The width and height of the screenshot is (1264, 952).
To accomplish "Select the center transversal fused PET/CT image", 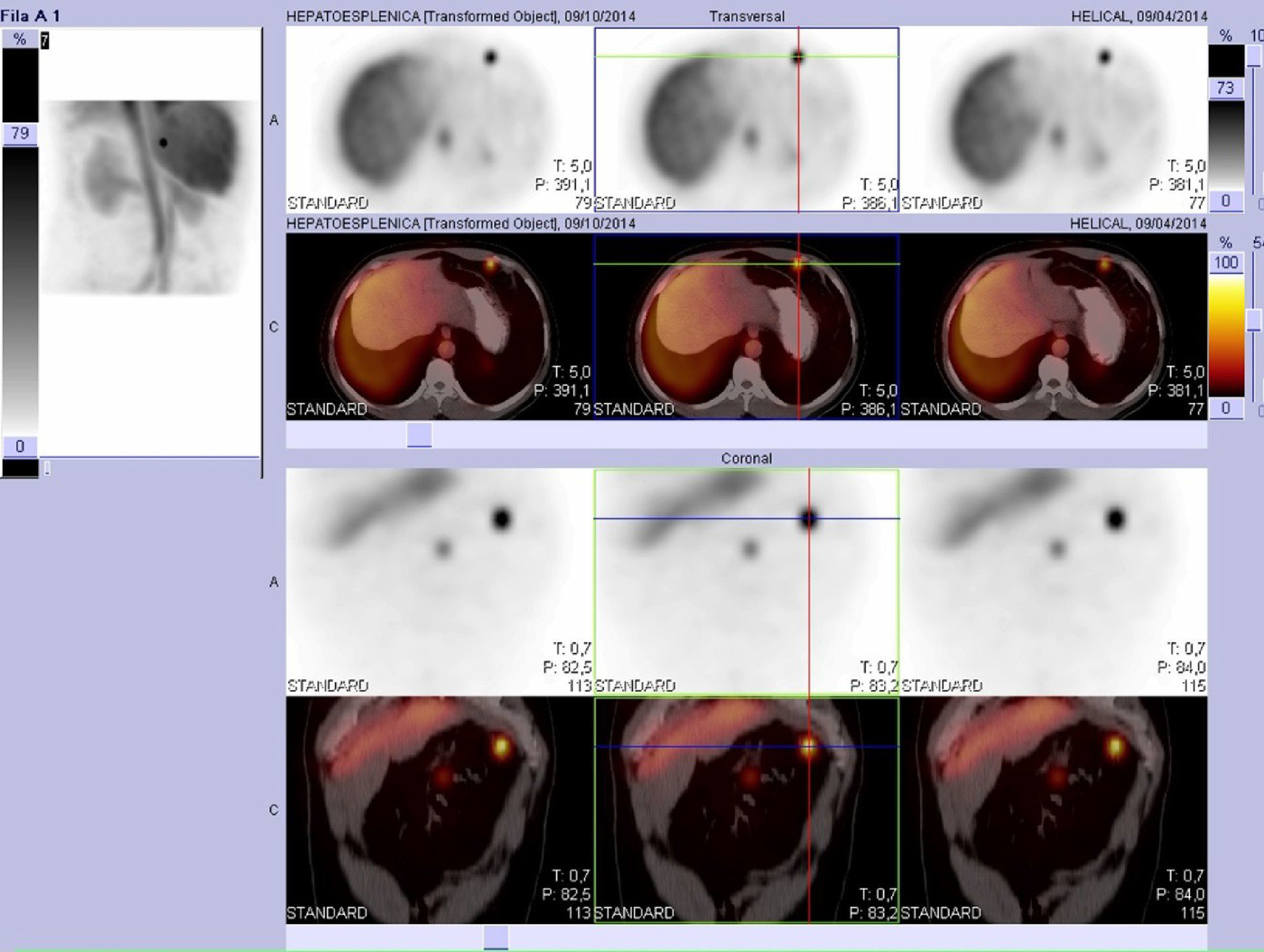I will coord(746,327).
